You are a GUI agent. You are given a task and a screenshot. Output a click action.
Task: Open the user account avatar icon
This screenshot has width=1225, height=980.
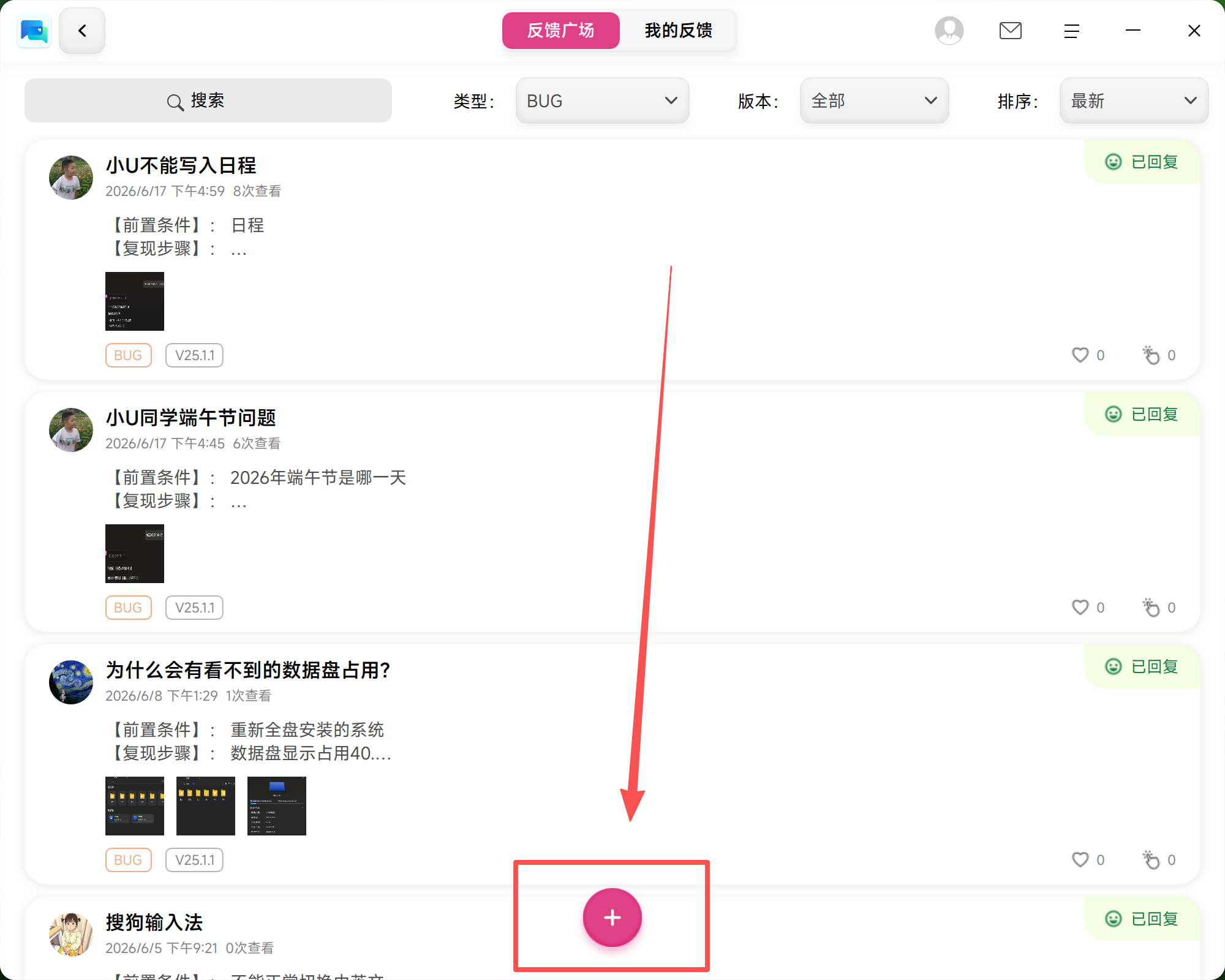949,31
